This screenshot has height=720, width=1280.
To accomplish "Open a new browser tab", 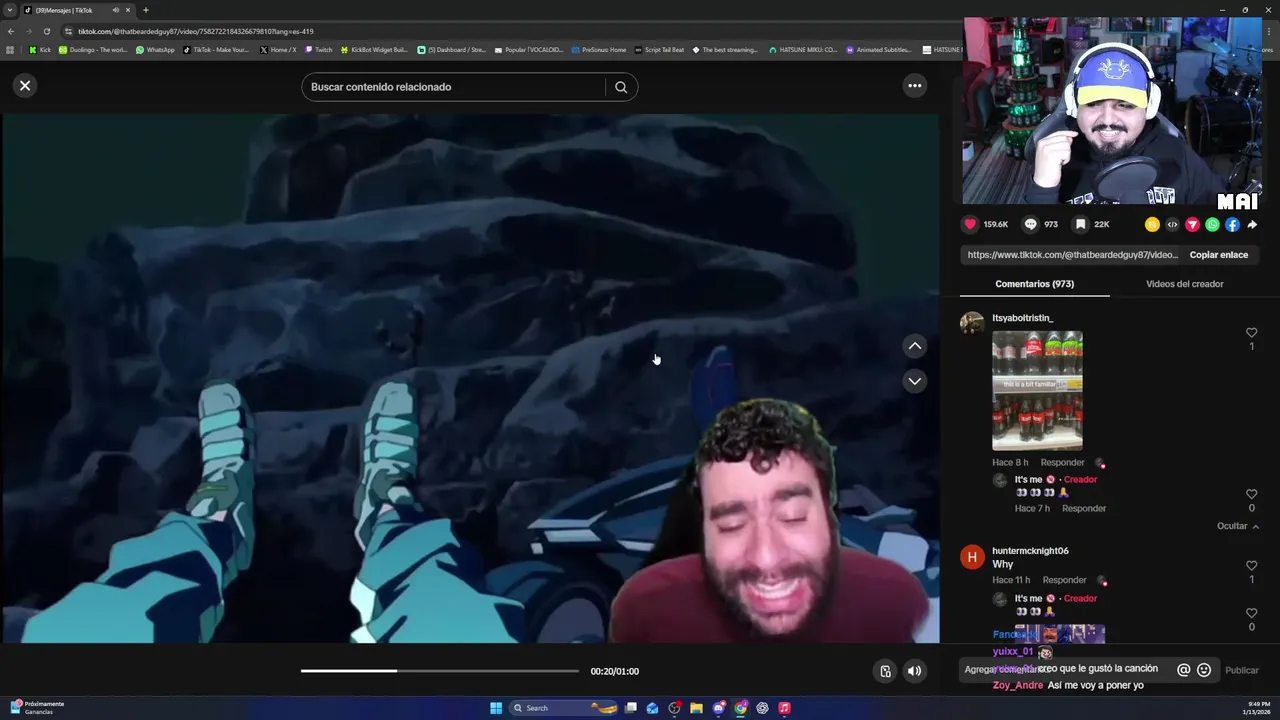I will click(x=146, y=10).
